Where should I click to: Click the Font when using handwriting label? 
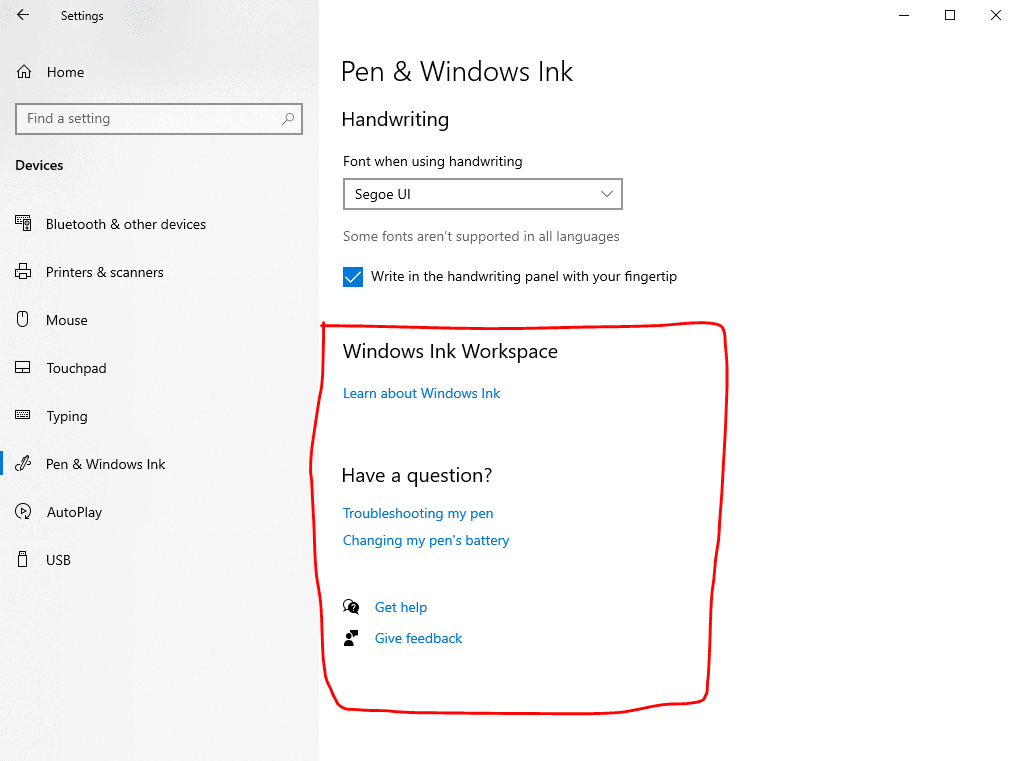432,161
